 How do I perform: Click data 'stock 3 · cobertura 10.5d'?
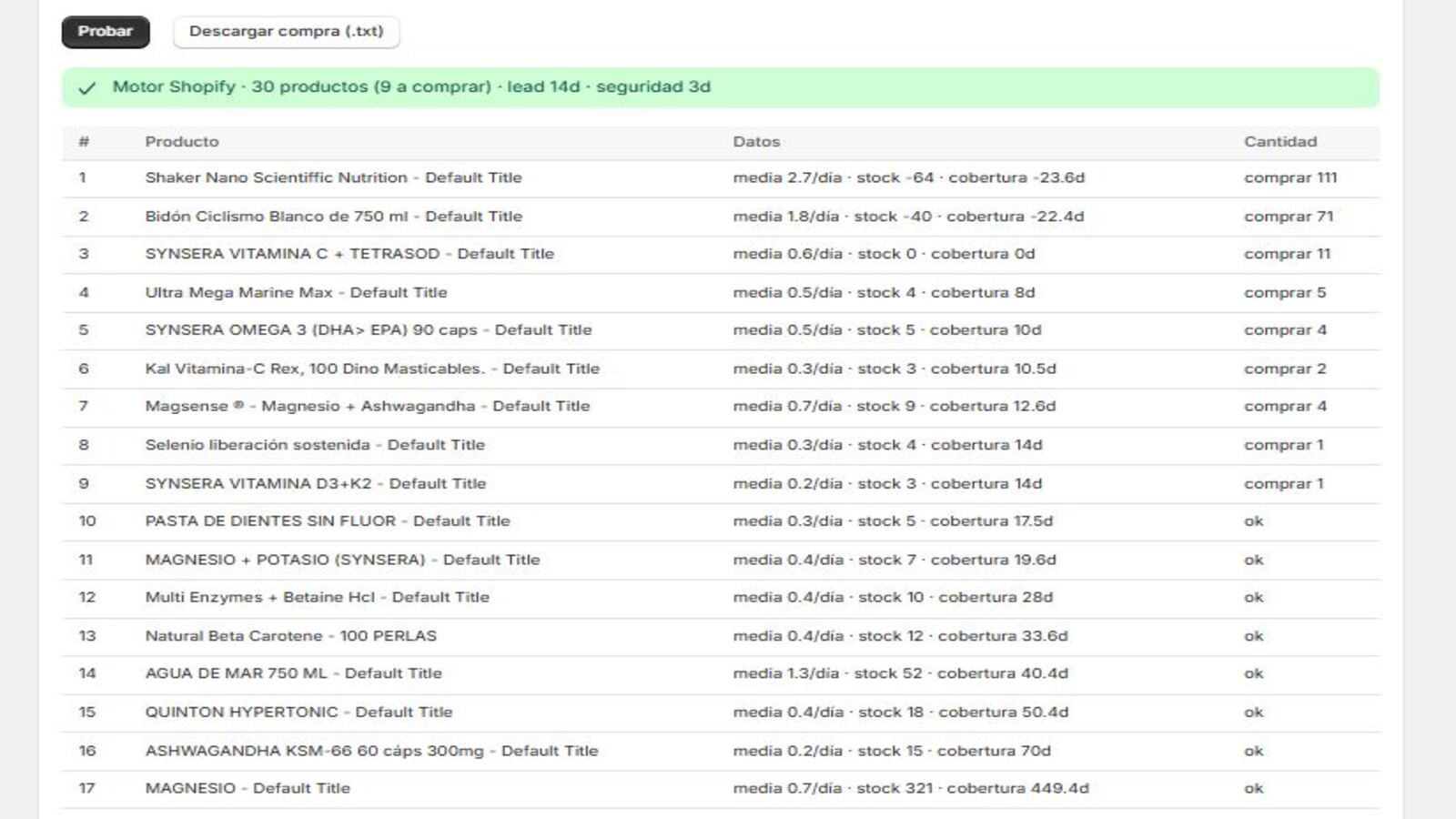point(957,369)
